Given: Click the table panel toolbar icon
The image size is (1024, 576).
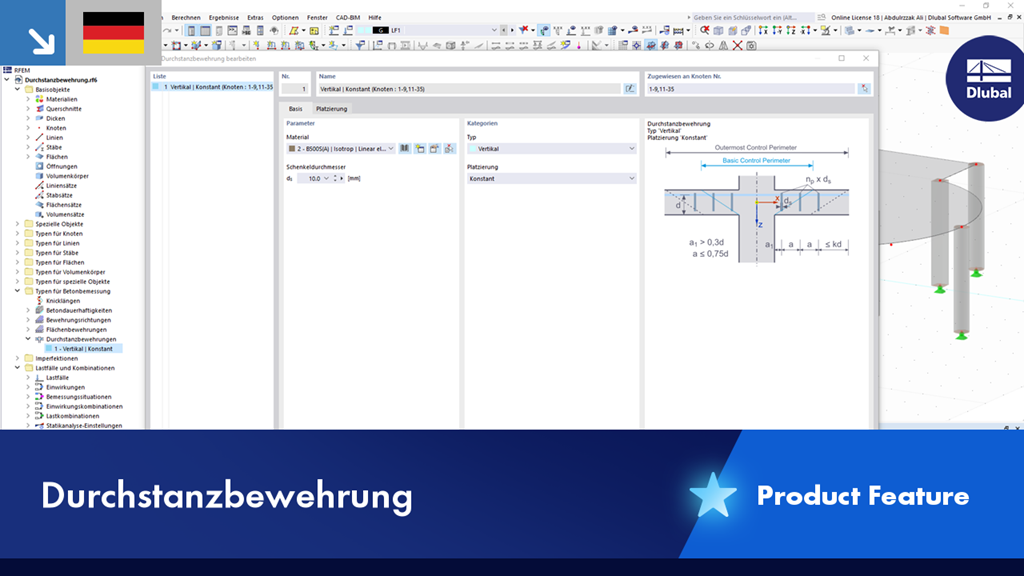Looking at the screenshot, I should point(205,31).
